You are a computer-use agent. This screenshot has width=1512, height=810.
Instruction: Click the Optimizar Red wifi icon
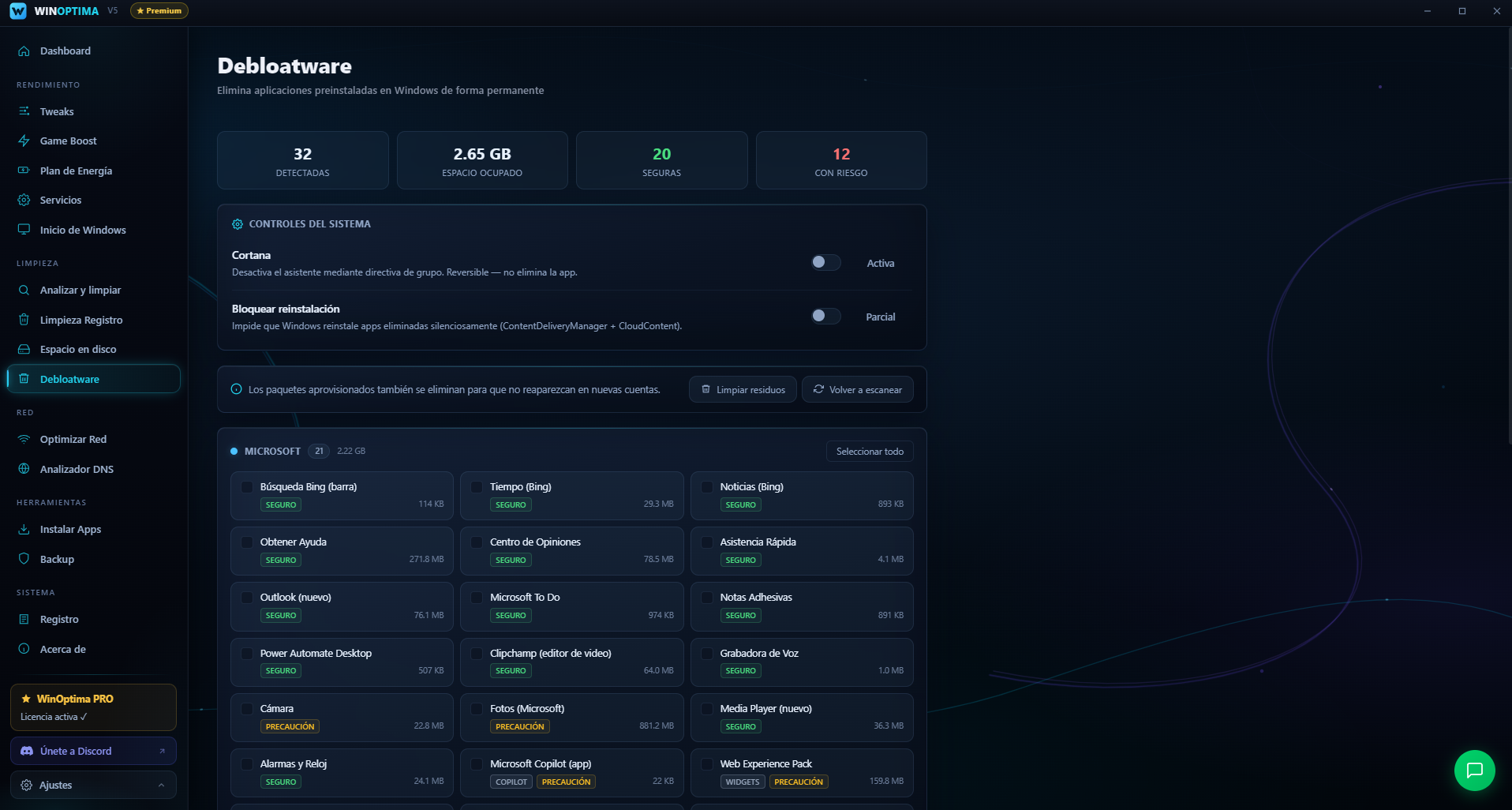tap(24, 439)
